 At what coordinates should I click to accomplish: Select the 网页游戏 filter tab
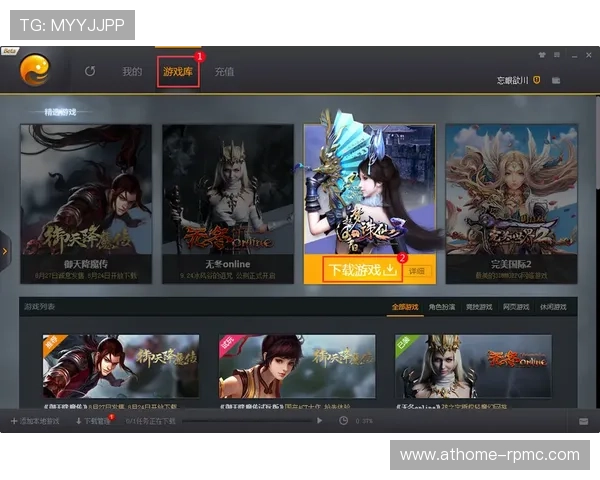click(516, 307)
